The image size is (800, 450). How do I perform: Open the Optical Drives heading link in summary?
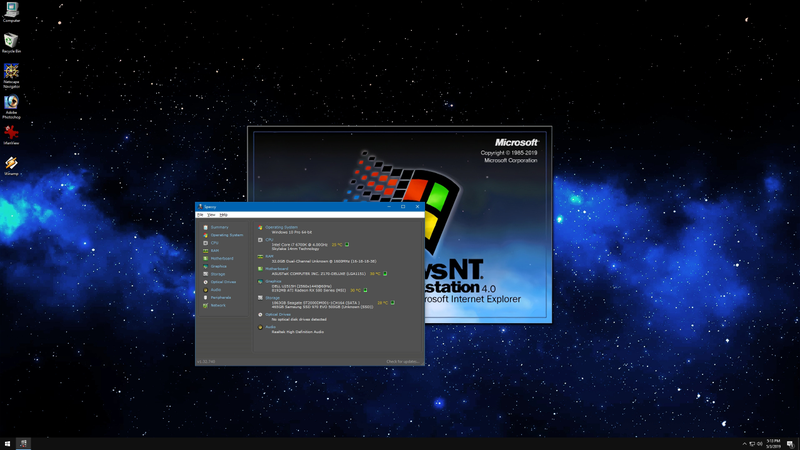(x=278, y=315)
